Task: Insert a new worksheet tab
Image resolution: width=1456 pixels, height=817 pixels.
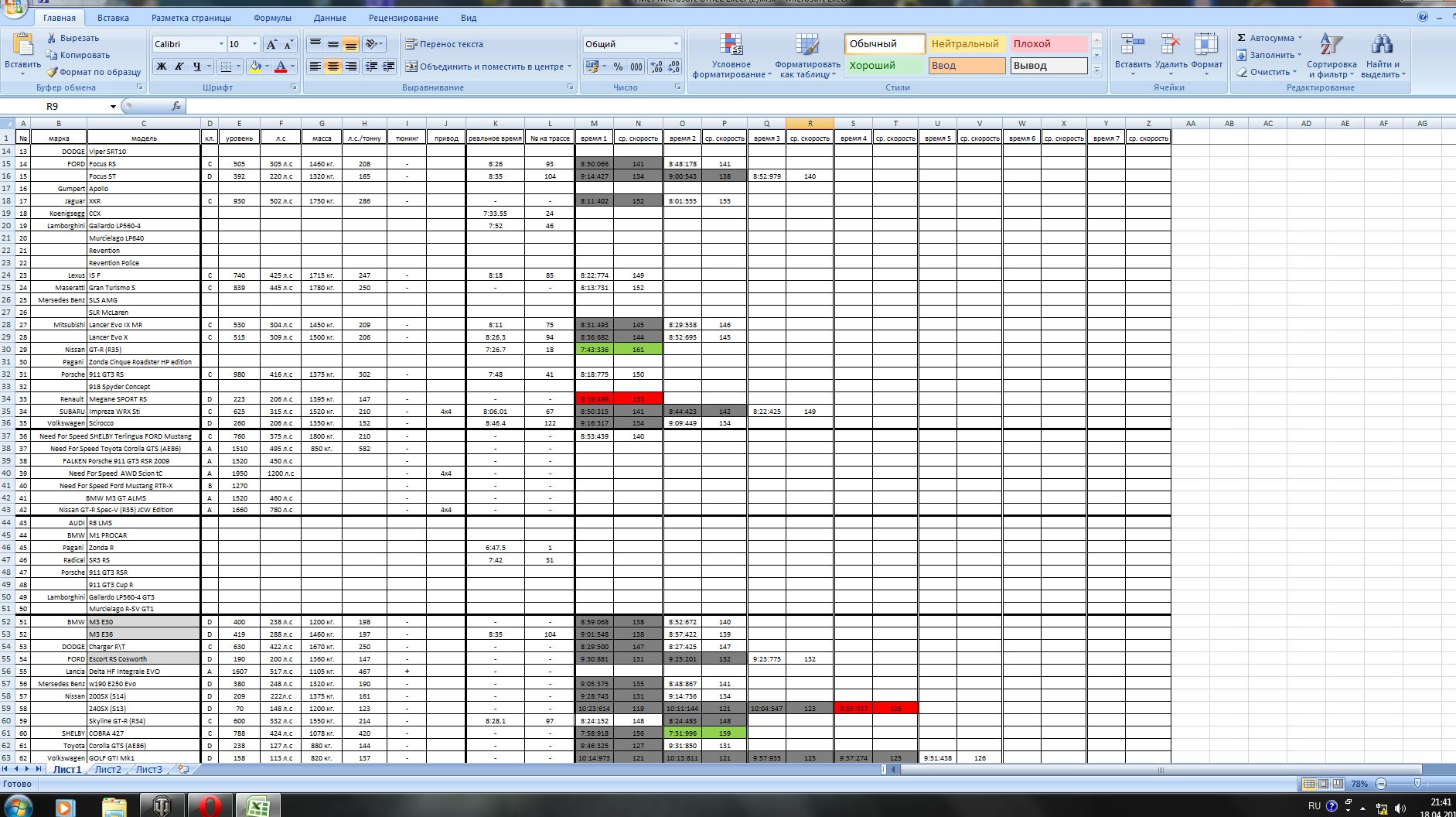Action: click(183, 770)
